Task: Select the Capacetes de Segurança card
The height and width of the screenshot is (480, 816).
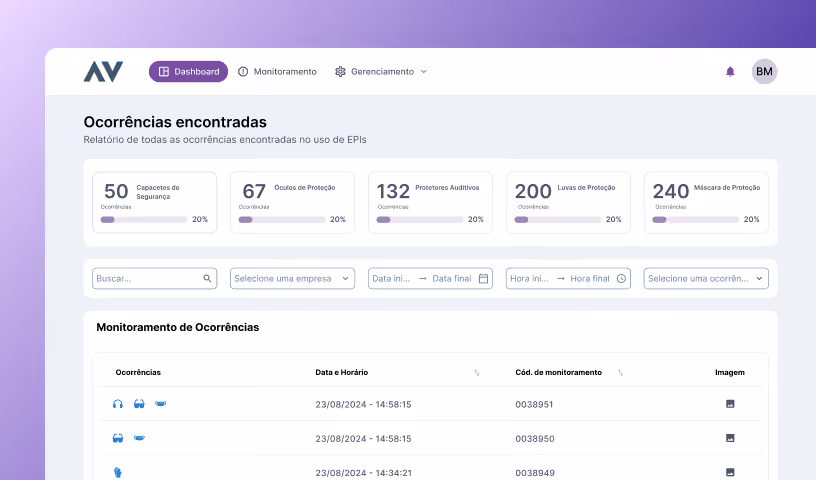Action: point(155,203)
